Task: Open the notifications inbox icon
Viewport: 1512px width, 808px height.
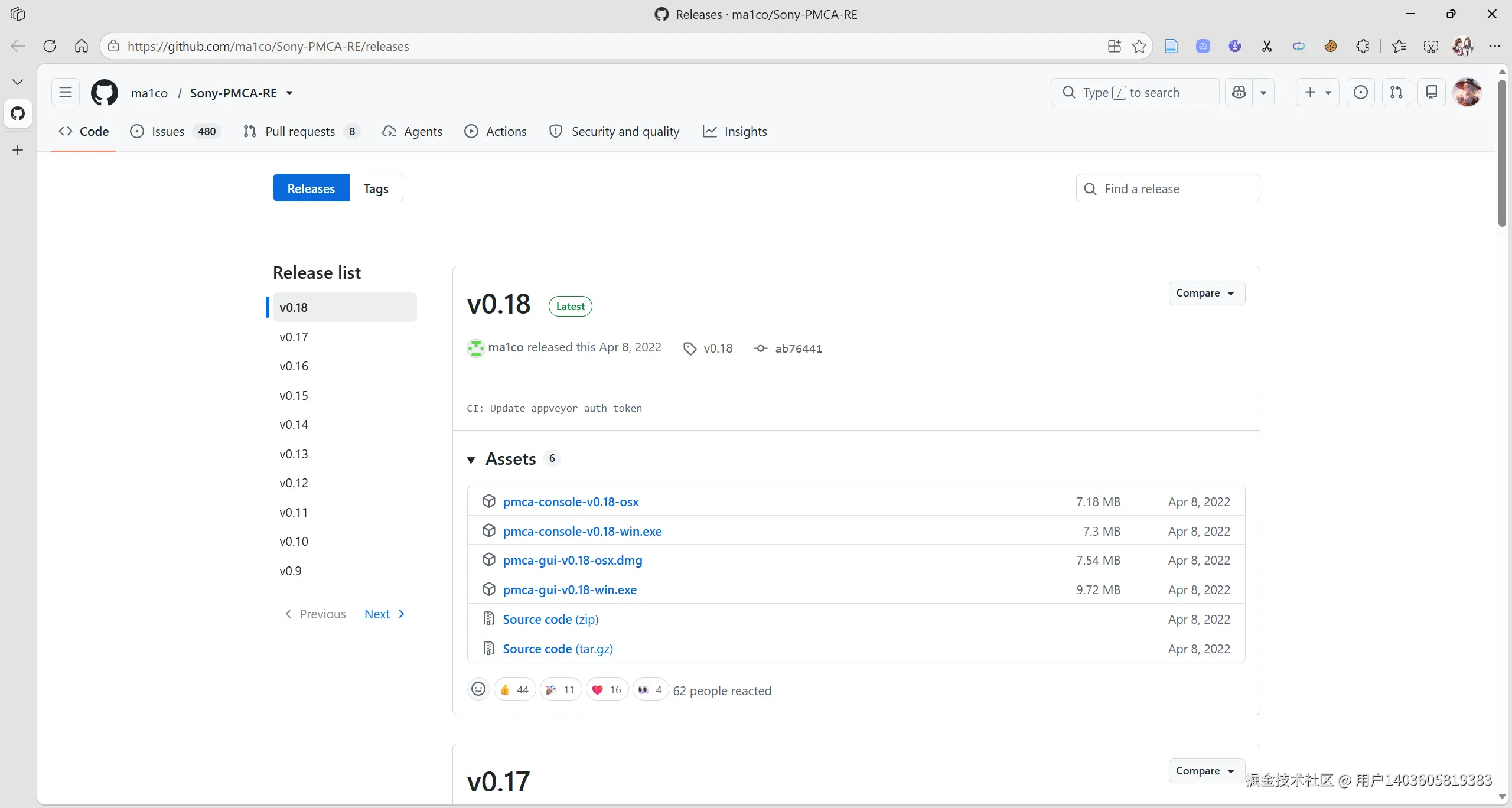Action: (1432, 93)
